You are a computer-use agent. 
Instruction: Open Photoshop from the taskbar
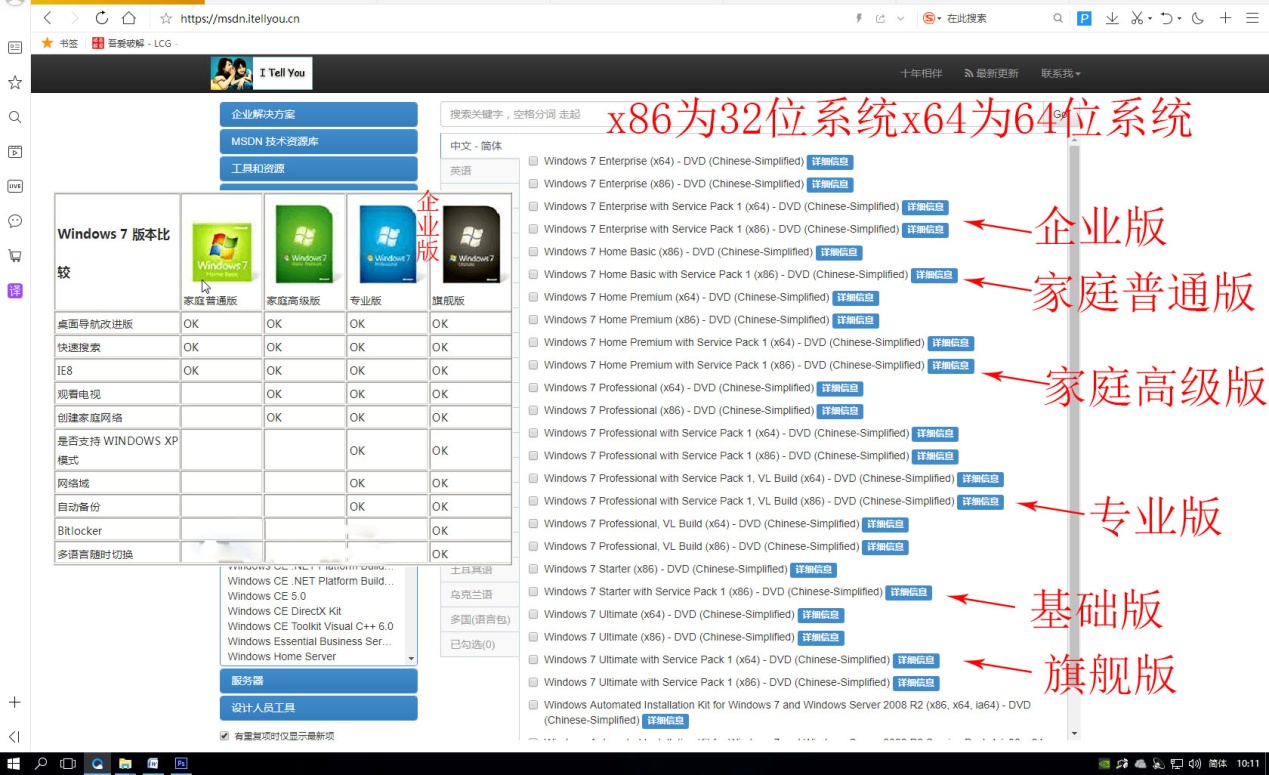click(x=181, y=763)
